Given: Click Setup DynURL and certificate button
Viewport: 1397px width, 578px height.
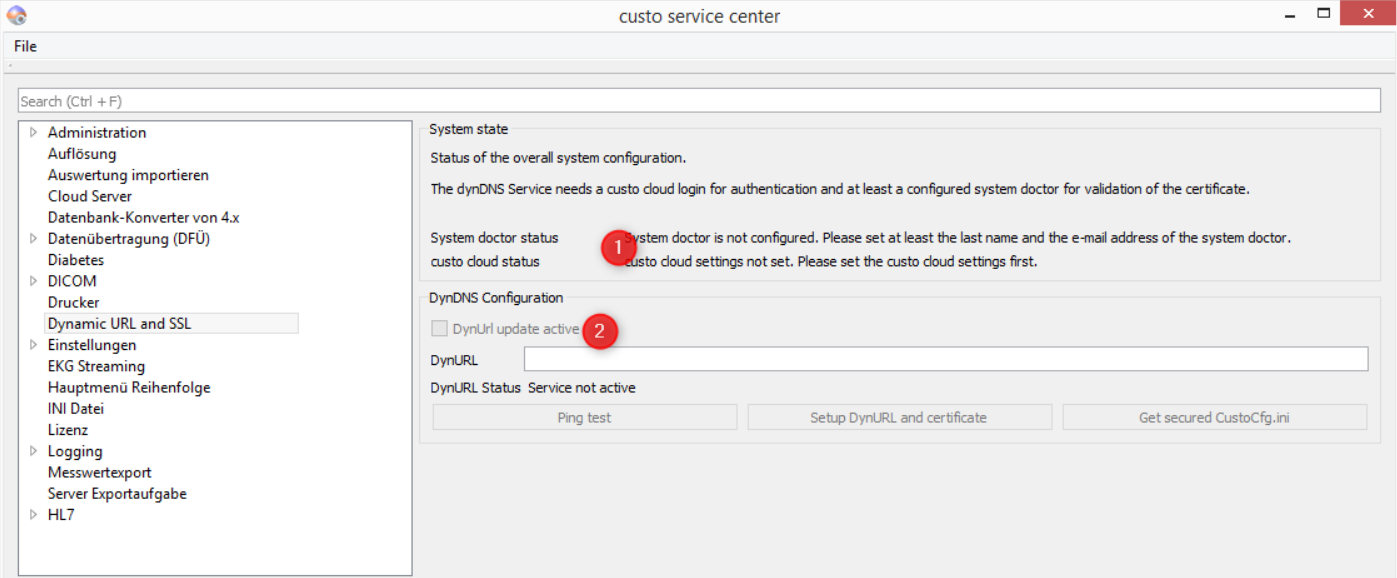Looking at the screenshot, I should pyautogui.click(x=899, y=417).
